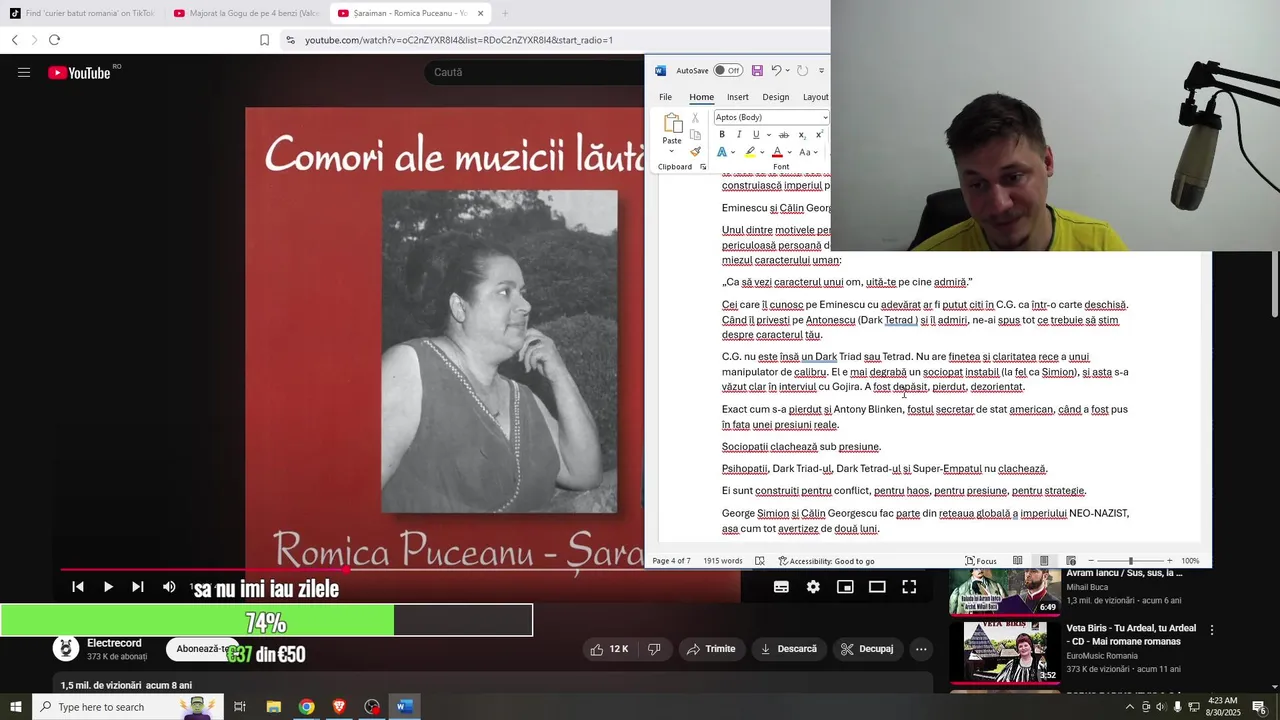Skip to previous video
Viewport: 1280px width, 720px height.
(x=78, y=587)
